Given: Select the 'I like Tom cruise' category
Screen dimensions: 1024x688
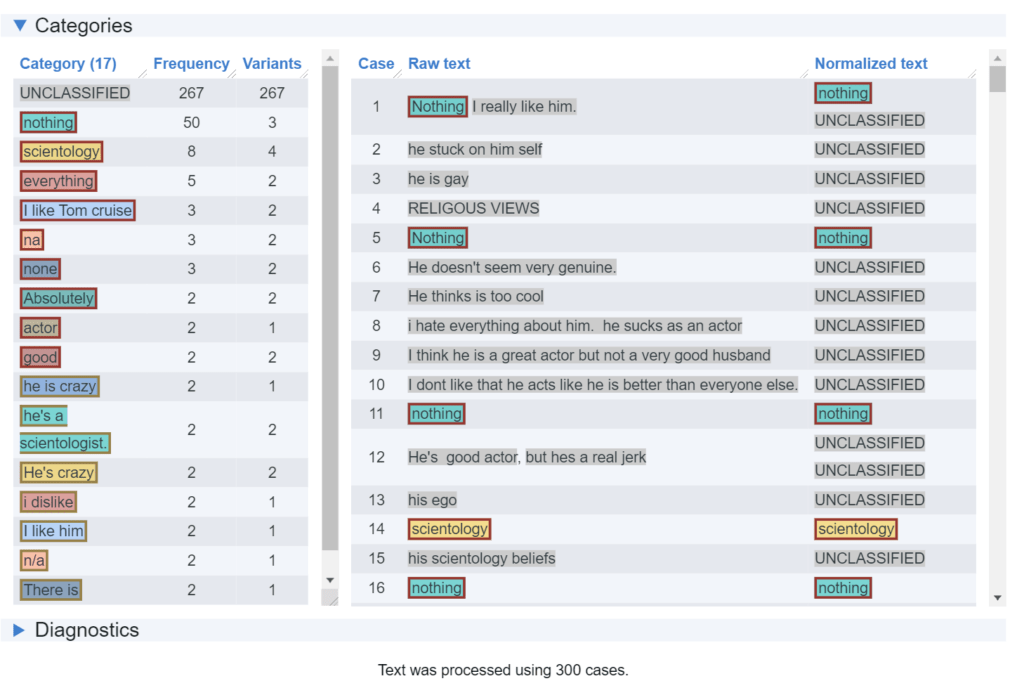Looking at the screenshot, I should tap(77, 211).
